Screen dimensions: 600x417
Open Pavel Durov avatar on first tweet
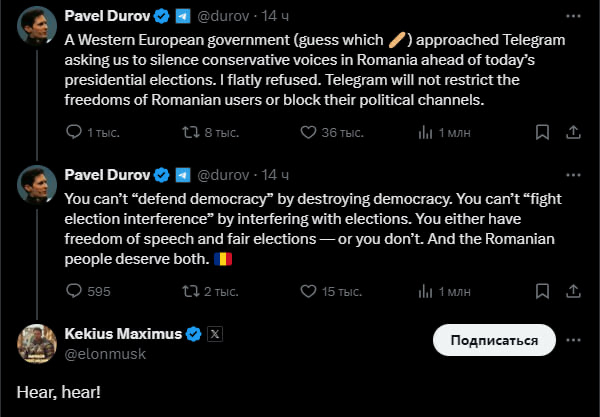click(37, 26)
